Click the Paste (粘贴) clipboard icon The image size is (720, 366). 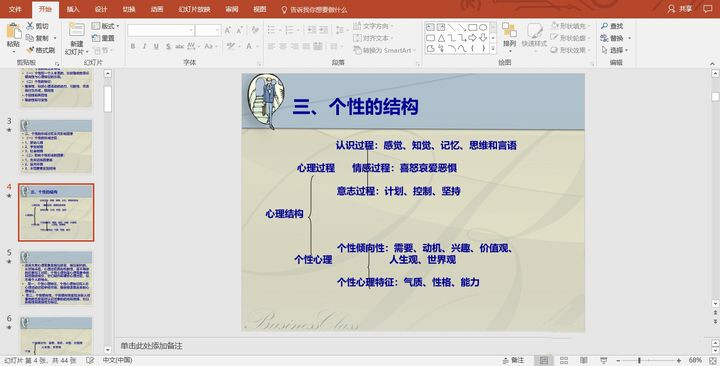14,31
